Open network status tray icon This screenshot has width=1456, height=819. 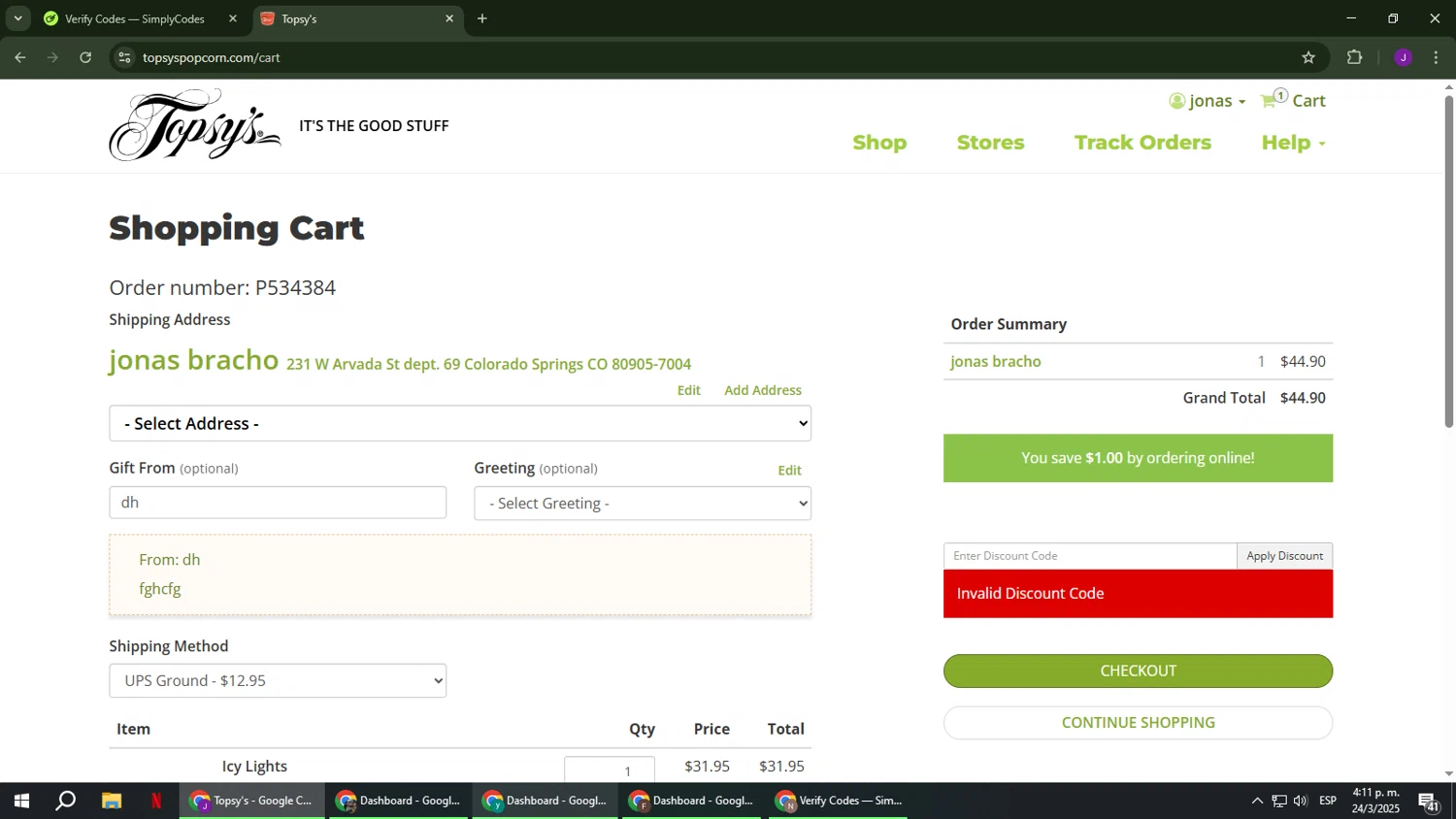(1279, 801)
